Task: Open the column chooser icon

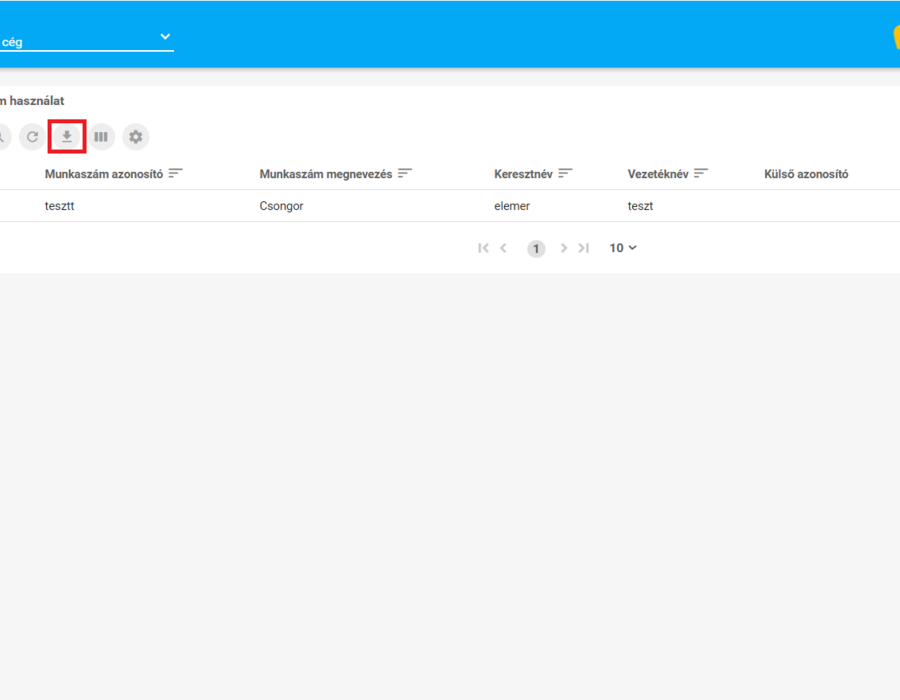Action: click(101, 137)
